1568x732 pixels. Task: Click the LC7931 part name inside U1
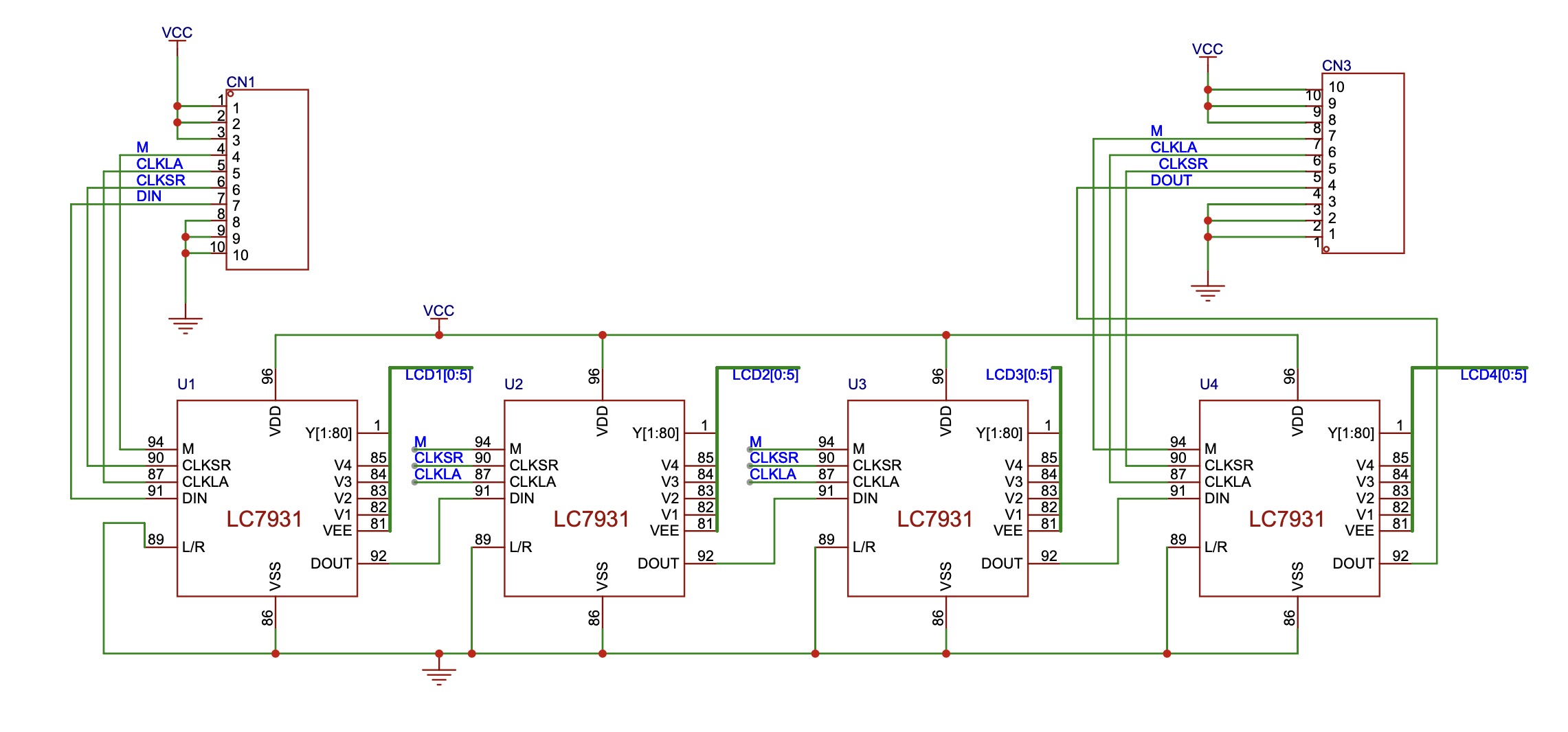pos(265,519)
